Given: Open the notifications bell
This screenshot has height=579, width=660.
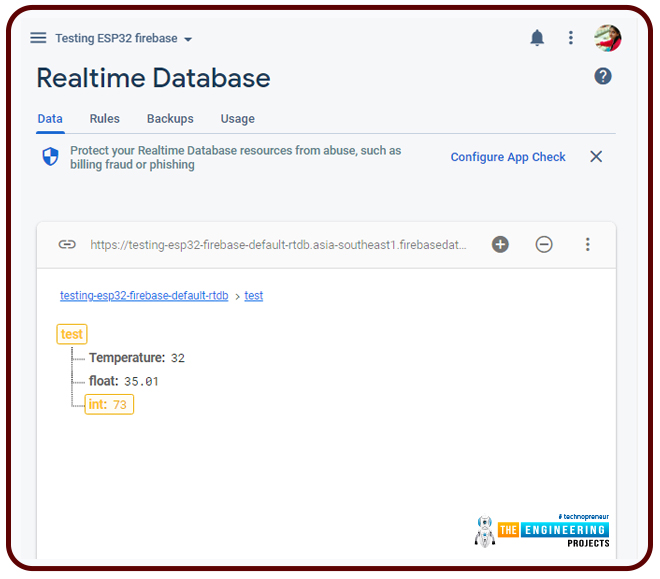Looking at the screenshot, I should [x=537, y=38].
